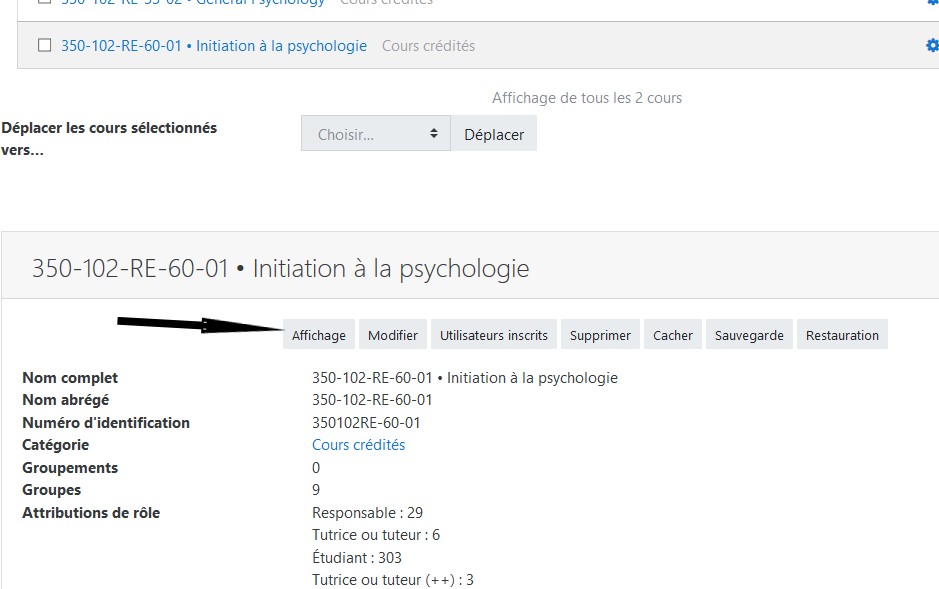Open gear settings for Initiation à la psychologie
The image size is (939, 589).
point(932,45)
